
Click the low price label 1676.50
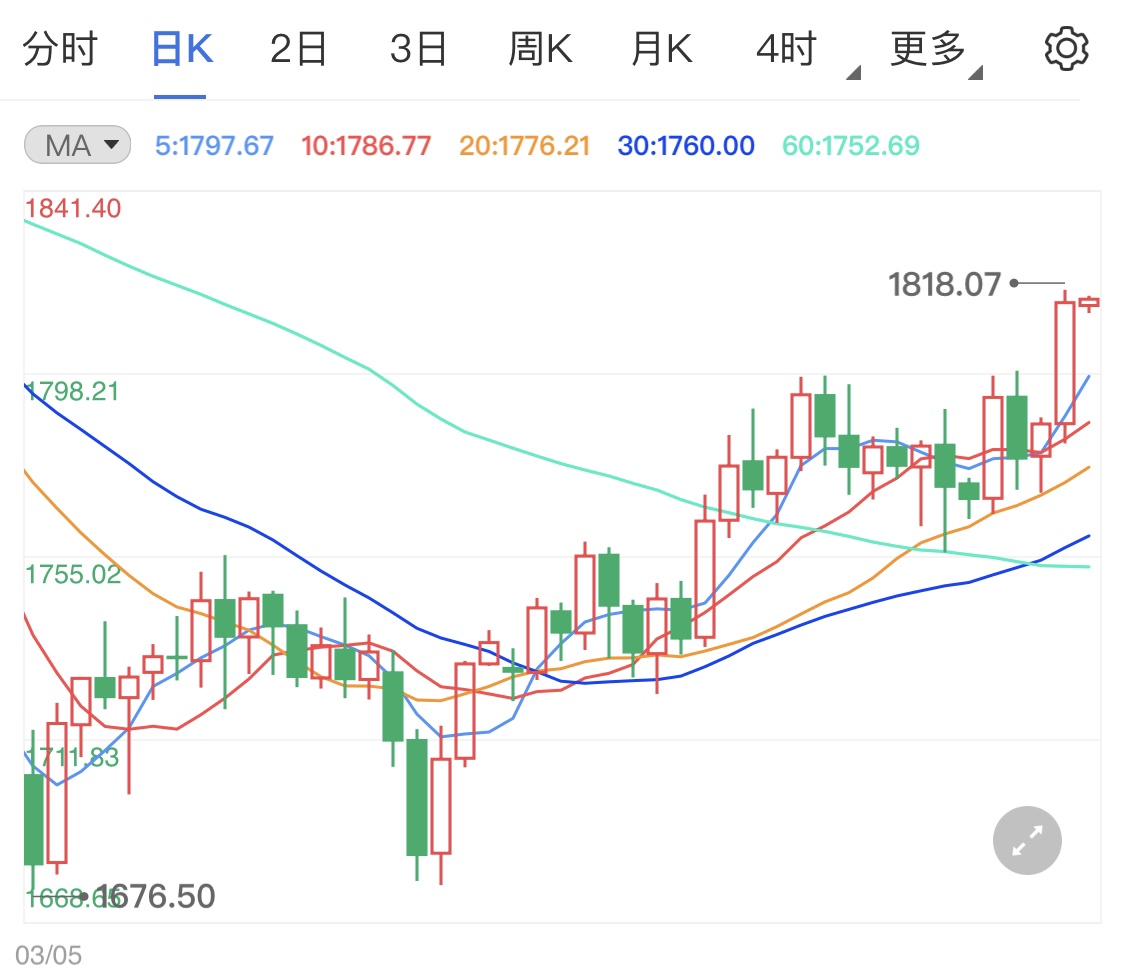pos(154,896)
